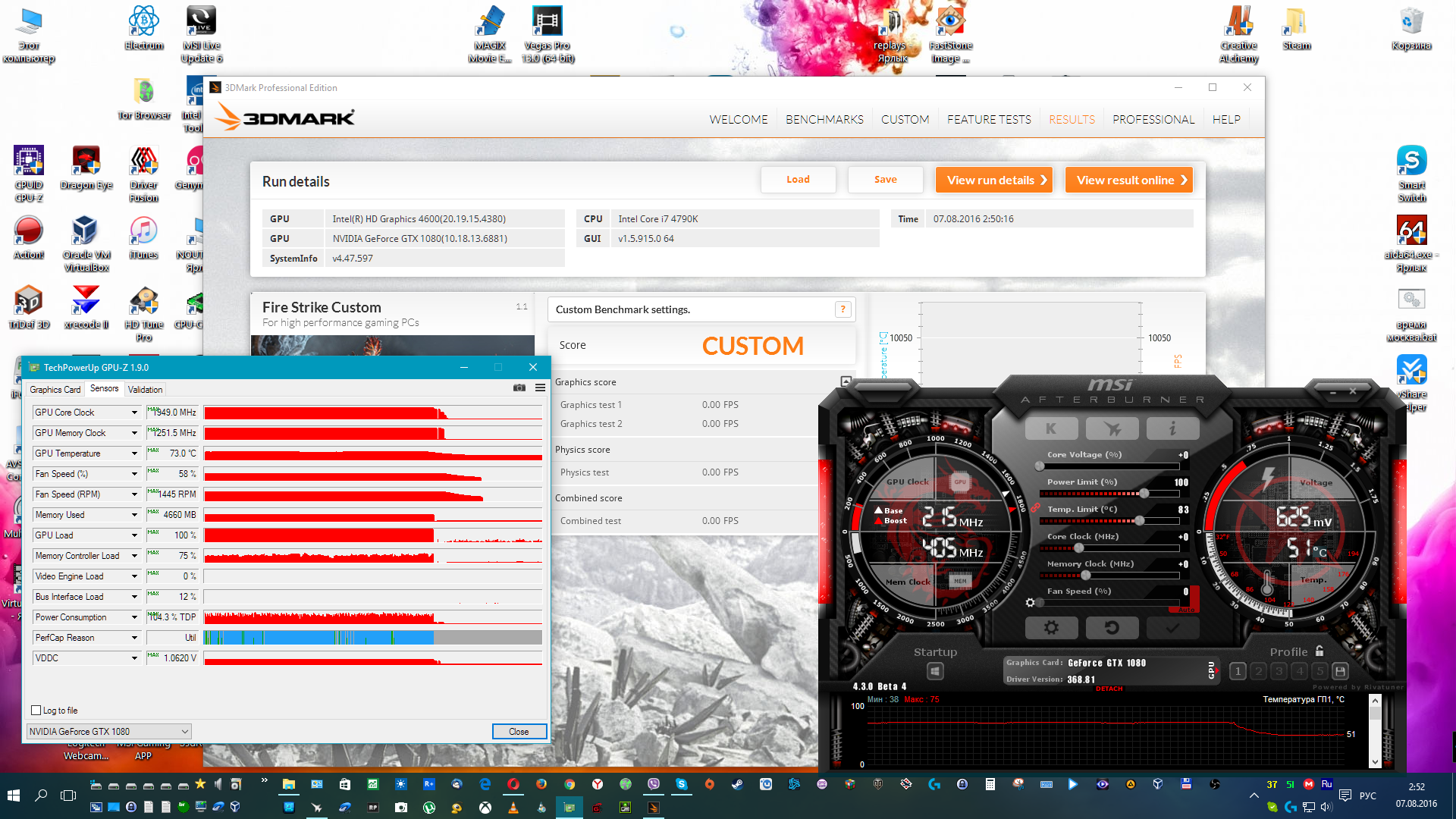Enable 'Log to file' checkbox
The height and width of the screenshot is (819, 1456).
point(36,711)
